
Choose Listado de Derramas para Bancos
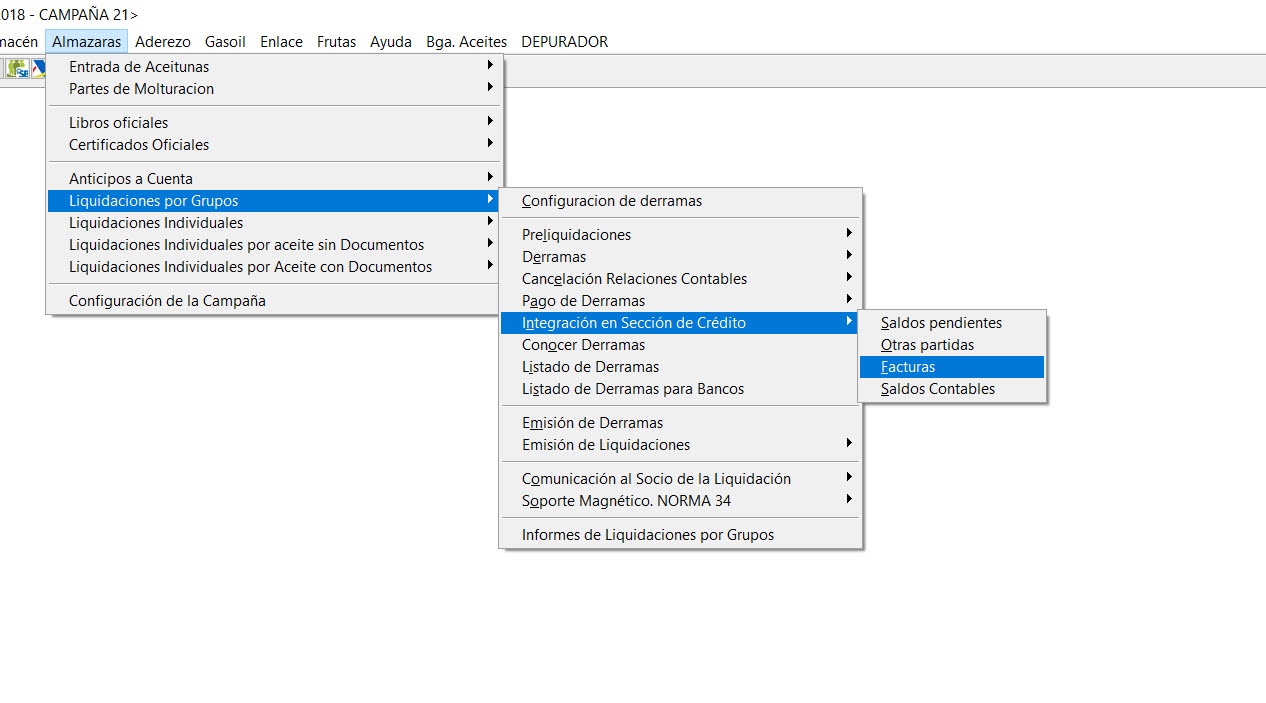(x=632, y=389)
